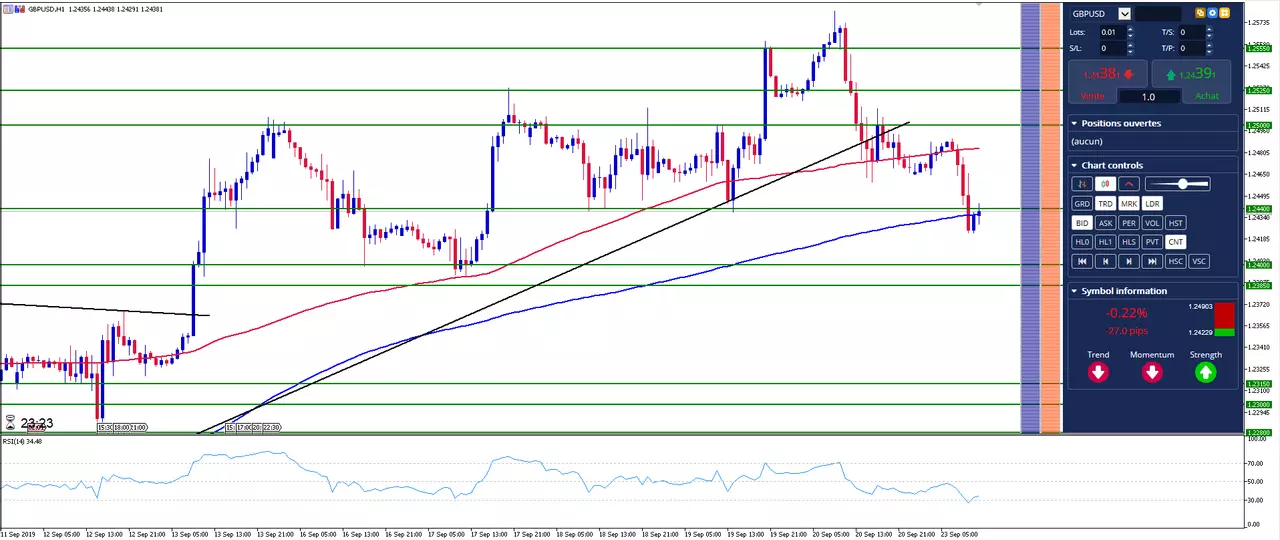
Task: Click the T/S input field
Action: point(1191,32)
